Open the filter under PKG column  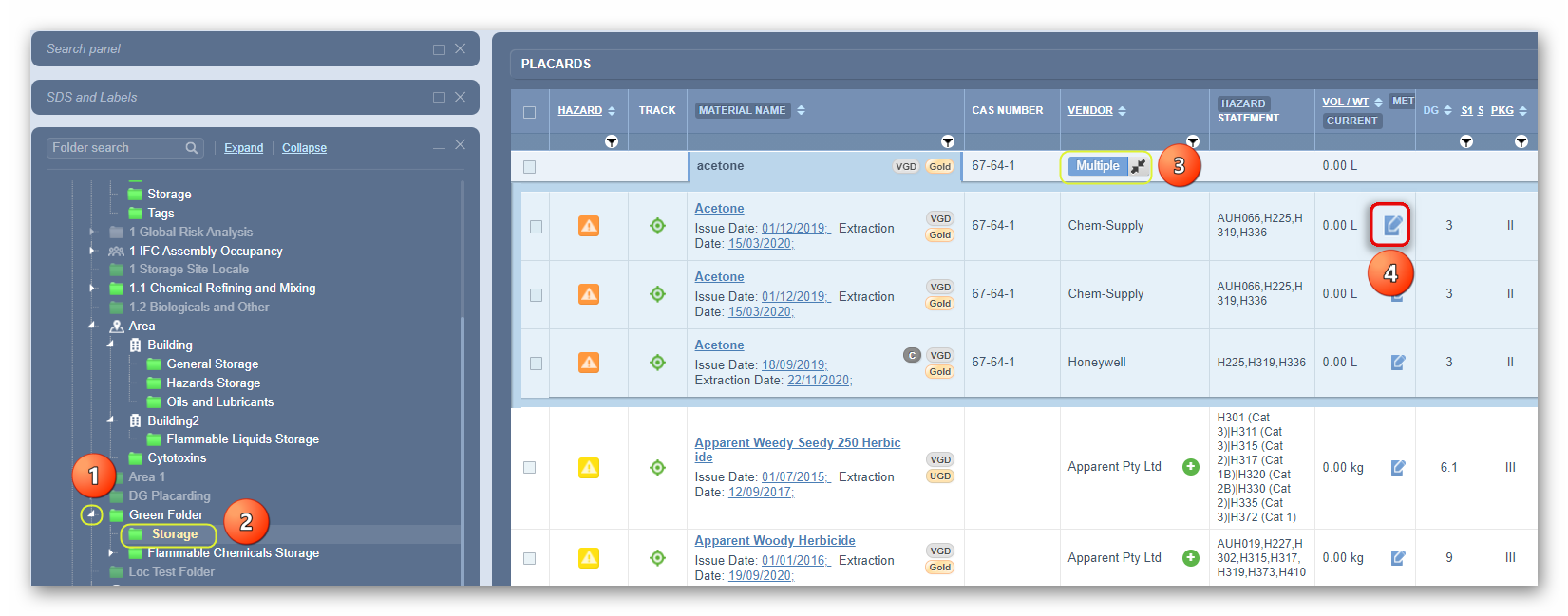(1521, 141)
